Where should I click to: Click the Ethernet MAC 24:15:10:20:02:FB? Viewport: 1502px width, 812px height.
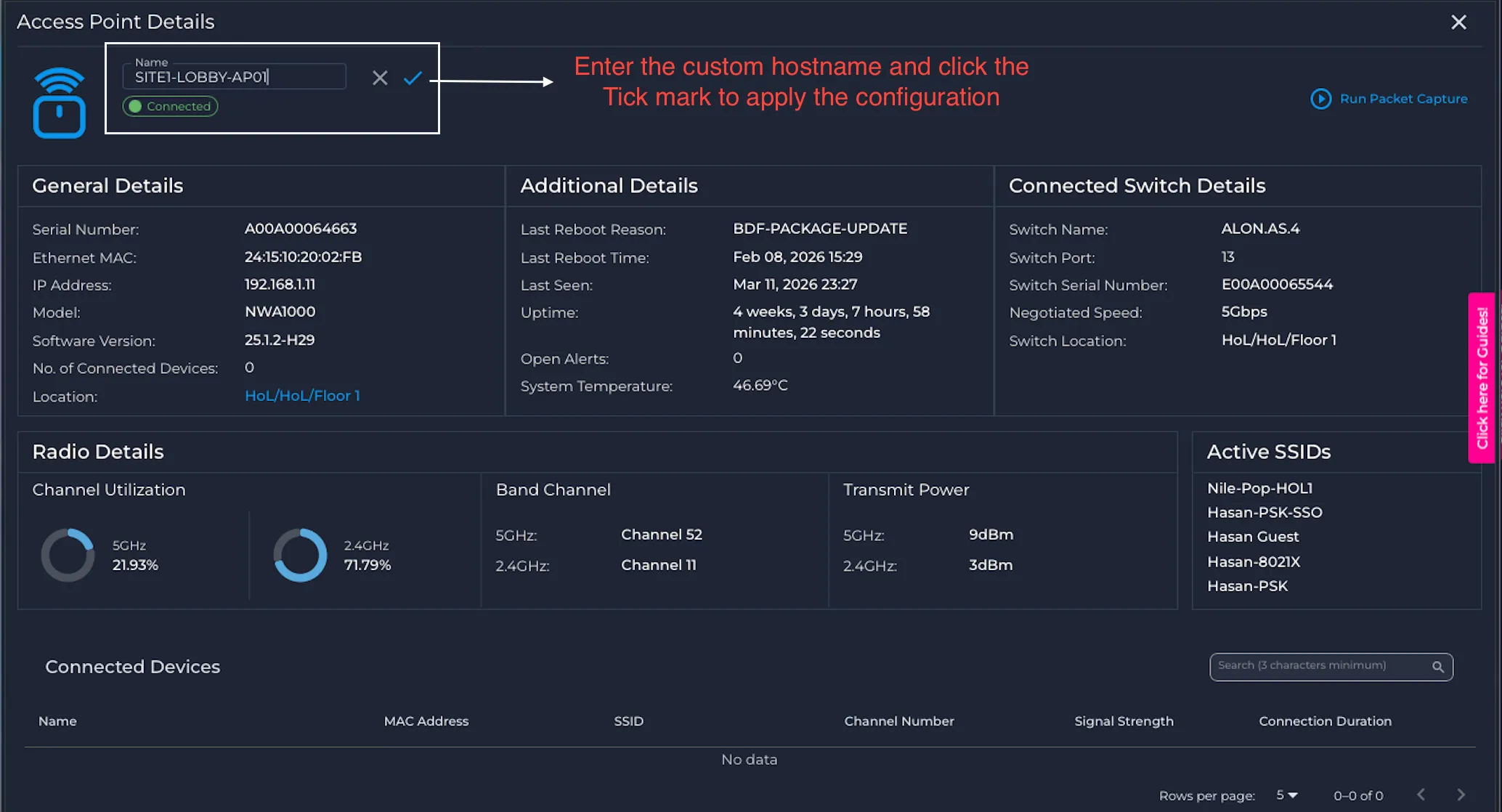click(x=303, y=257)
